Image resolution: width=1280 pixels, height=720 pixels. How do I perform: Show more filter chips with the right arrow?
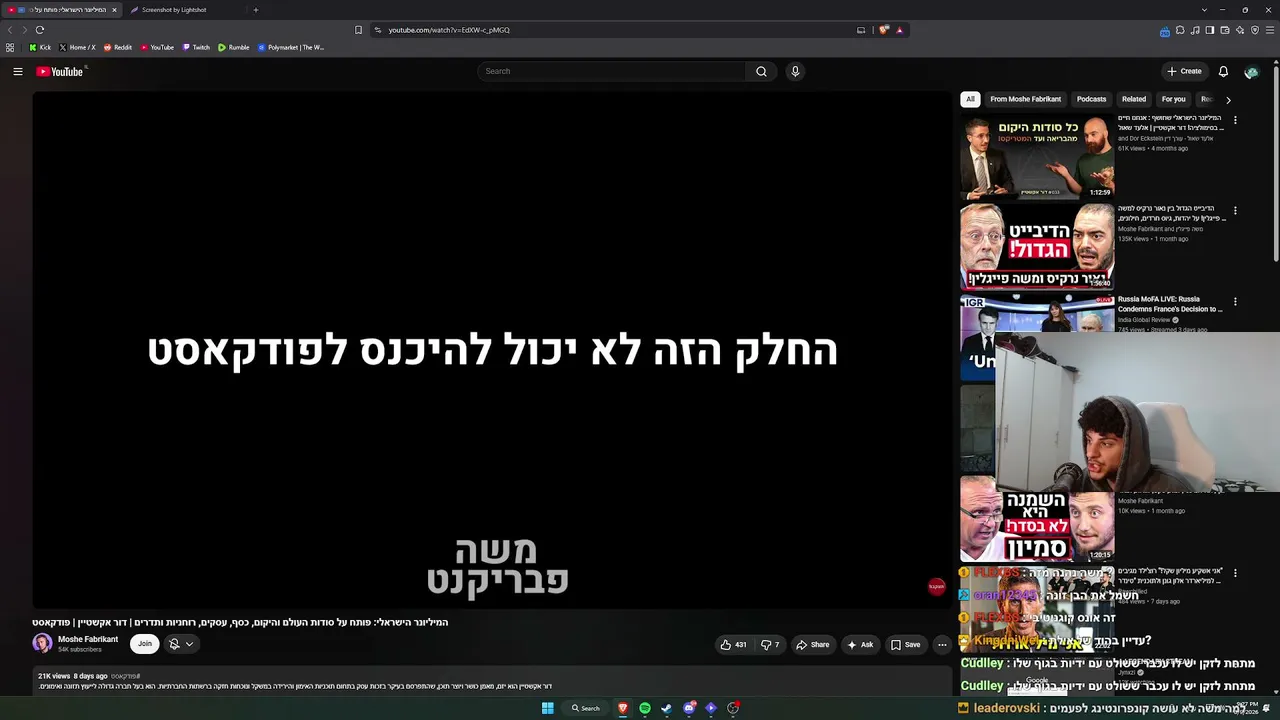pyautogui.click(x=1228, y=99)
